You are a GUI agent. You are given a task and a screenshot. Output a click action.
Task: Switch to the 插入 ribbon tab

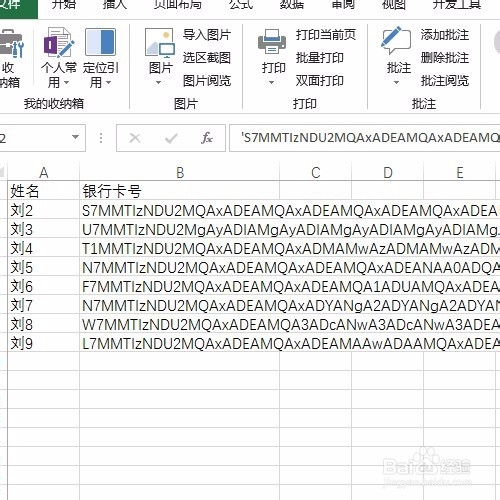(x=115, y=5)
